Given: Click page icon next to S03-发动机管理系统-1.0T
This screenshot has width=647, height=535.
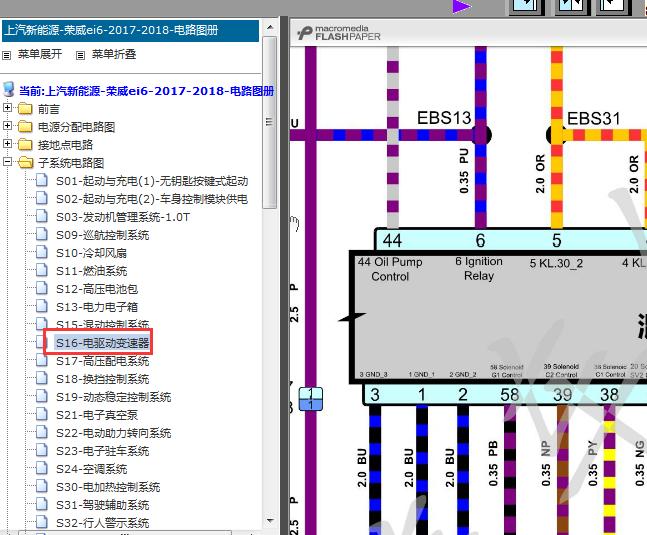Looking at the screenshot, I should click(41, 216).
